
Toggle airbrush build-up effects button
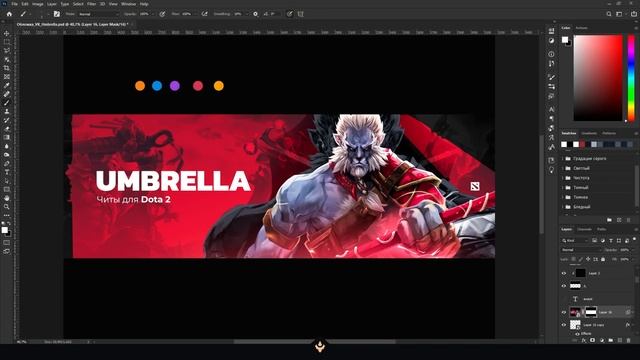[204, 14]
